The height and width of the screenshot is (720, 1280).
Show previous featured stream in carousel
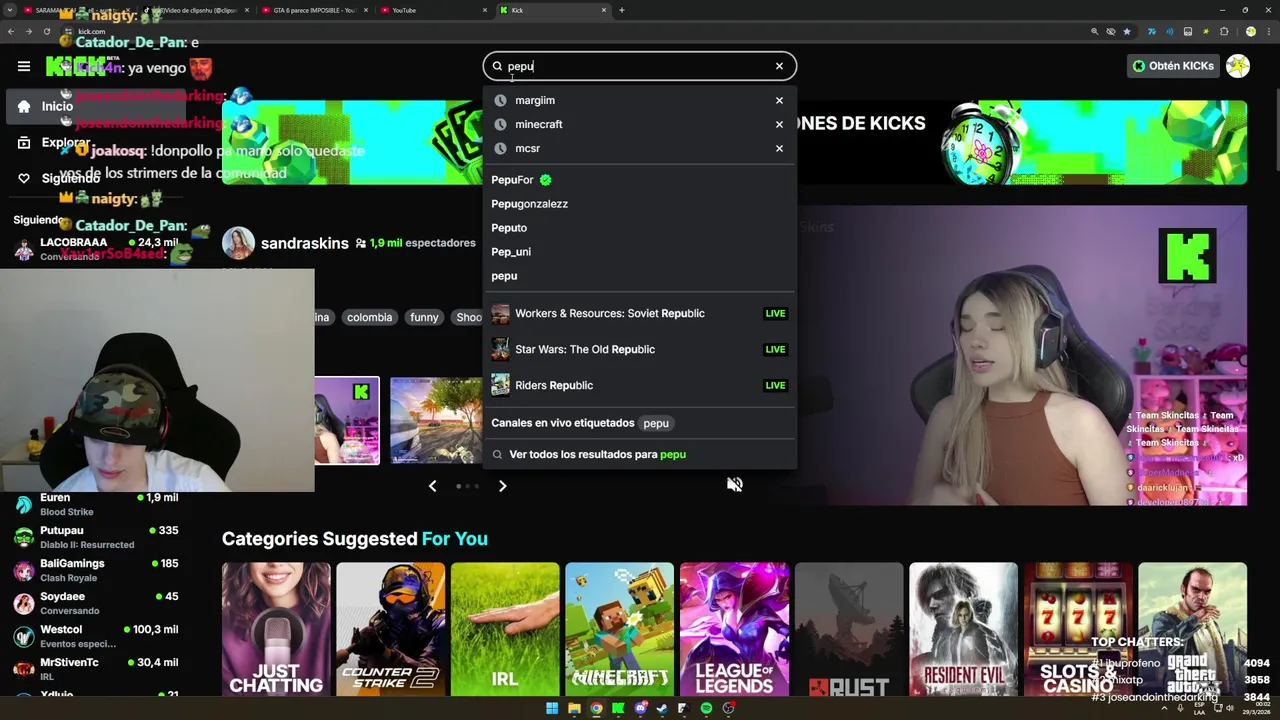[x=432, y=486]
